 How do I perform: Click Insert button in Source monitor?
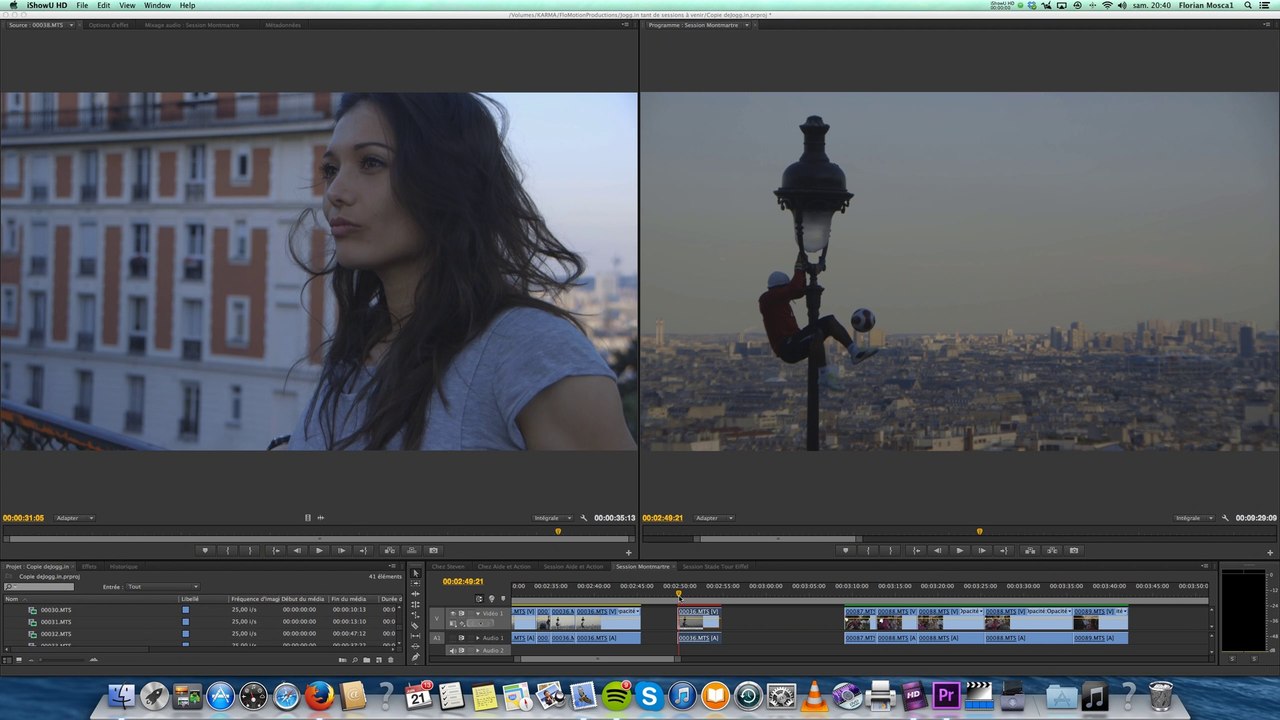coord(390,550)
